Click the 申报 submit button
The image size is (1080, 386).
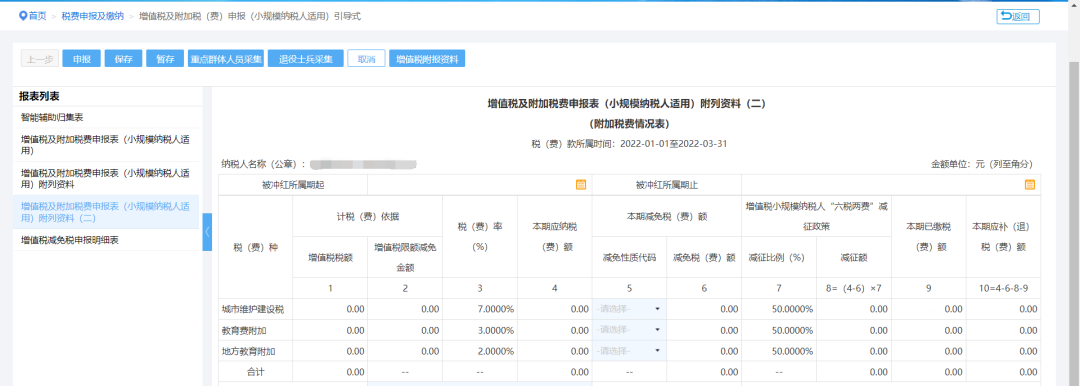pyautogui.click(x=82, y=59)
